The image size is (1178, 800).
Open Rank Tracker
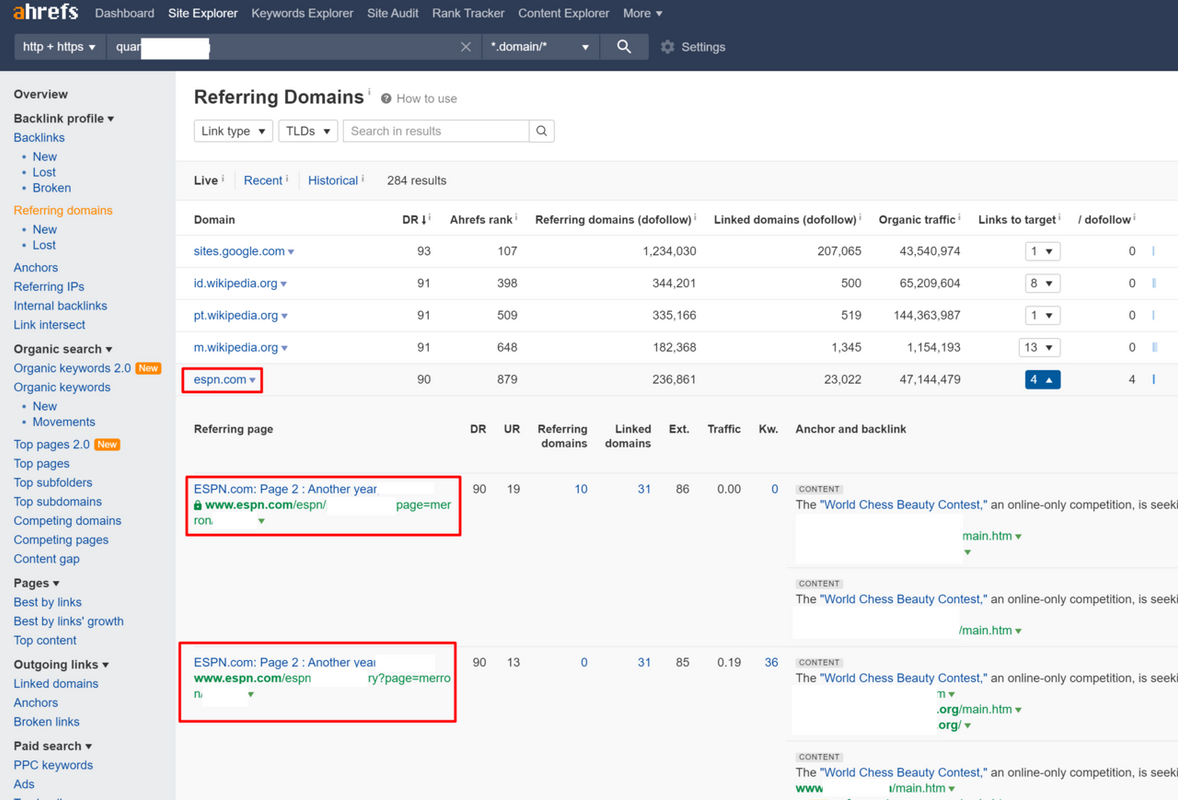point(468,13)
